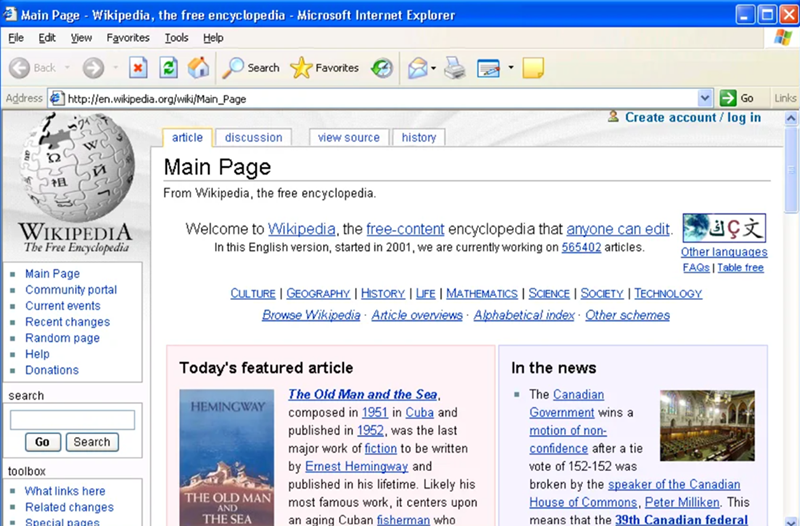Click the Other languages image
Image resolution: width=800 pixels, height=526 pixels.
[x=724, y=228]
